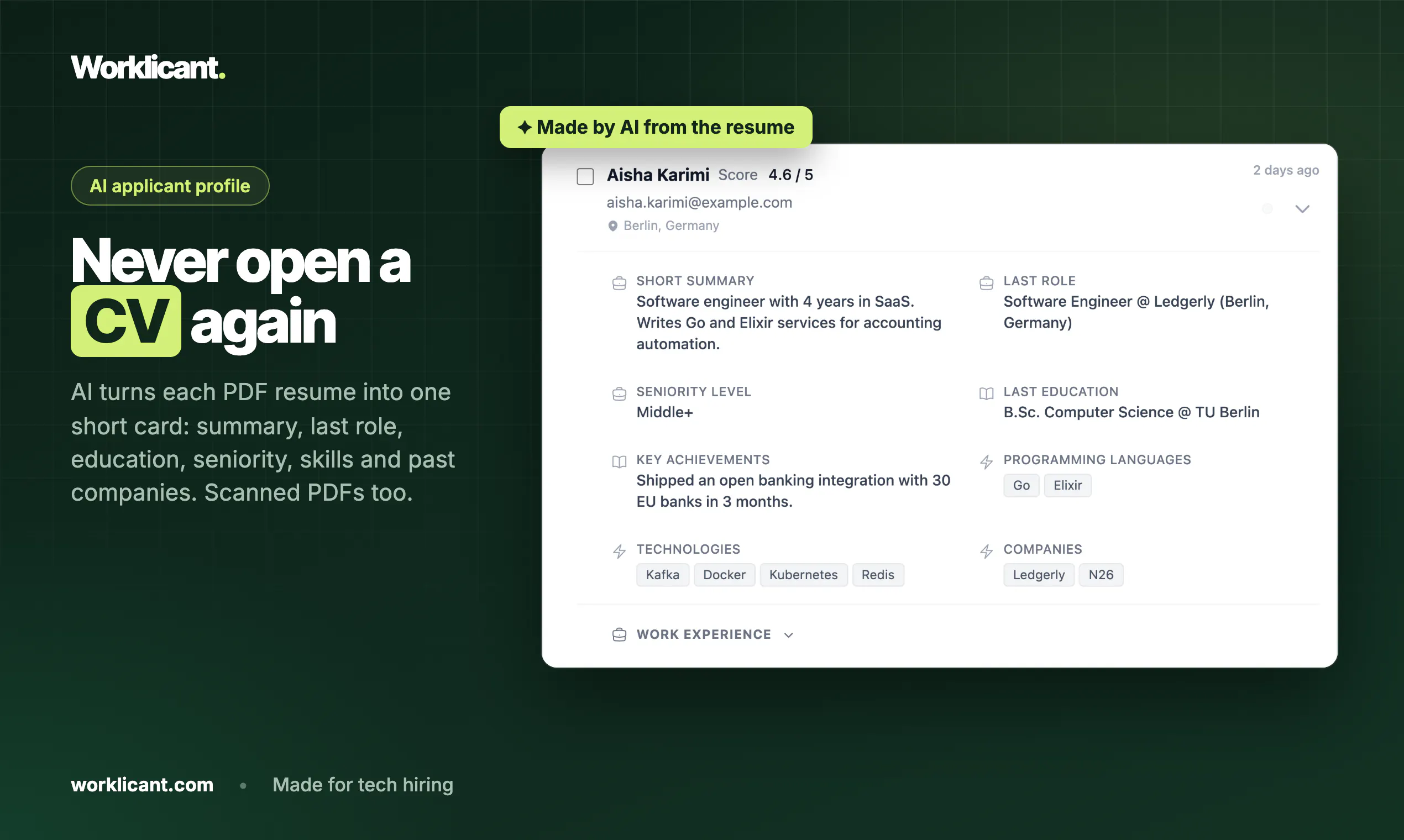Screen dimensions: 1404x840
Task: Click the Technologies lightning icon
Action: (x=619, y=552)
